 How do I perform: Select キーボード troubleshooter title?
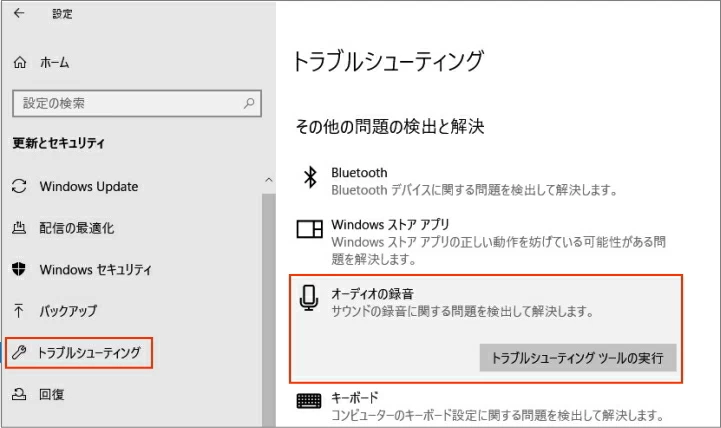pyautogui.click(x=355, y=397)
